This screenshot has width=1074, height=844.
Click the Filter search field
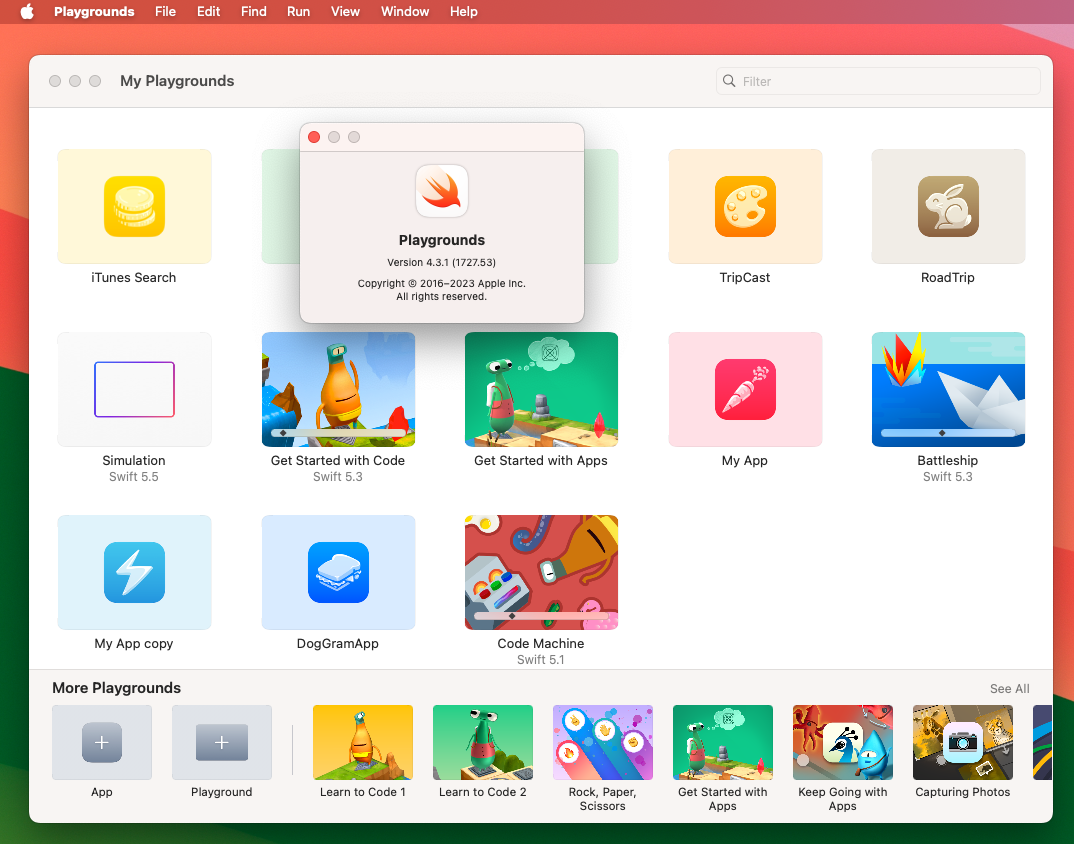878,81
